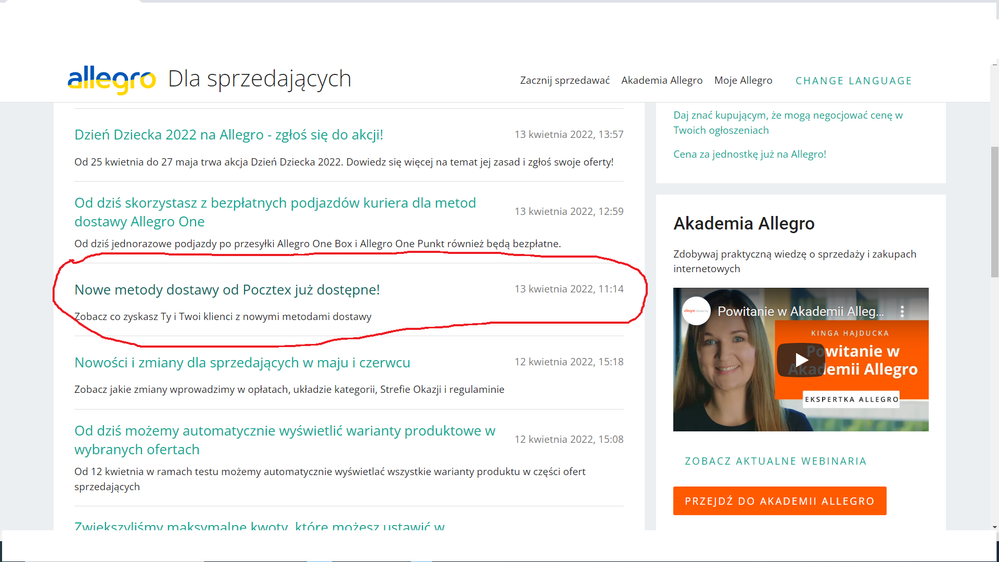999x562 pixels.
Task: Go to Moje Allegro
Action: click(x=743, y=80)
